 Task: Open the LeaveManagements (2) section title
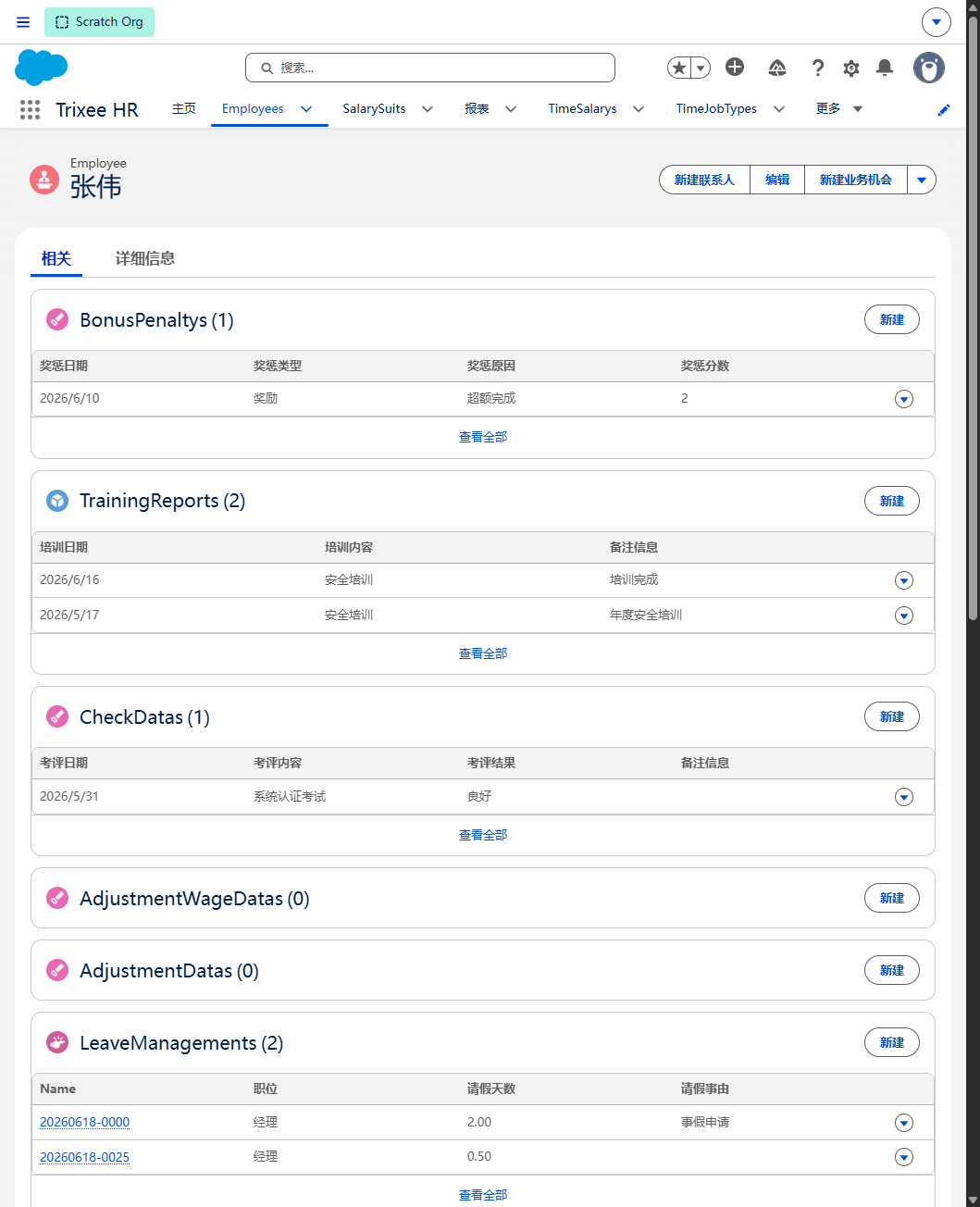[x=181, y=1043]
